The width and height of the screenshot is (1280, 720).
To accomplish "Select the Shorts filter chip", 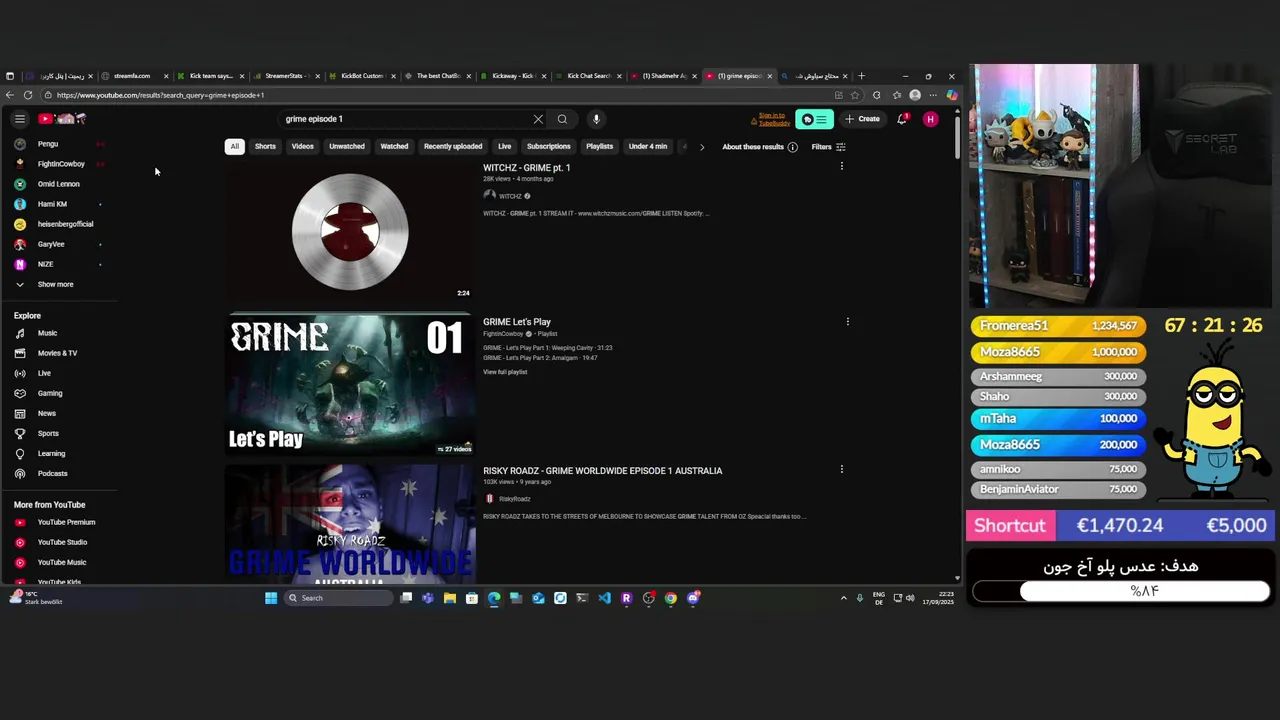I will [265, 147].
